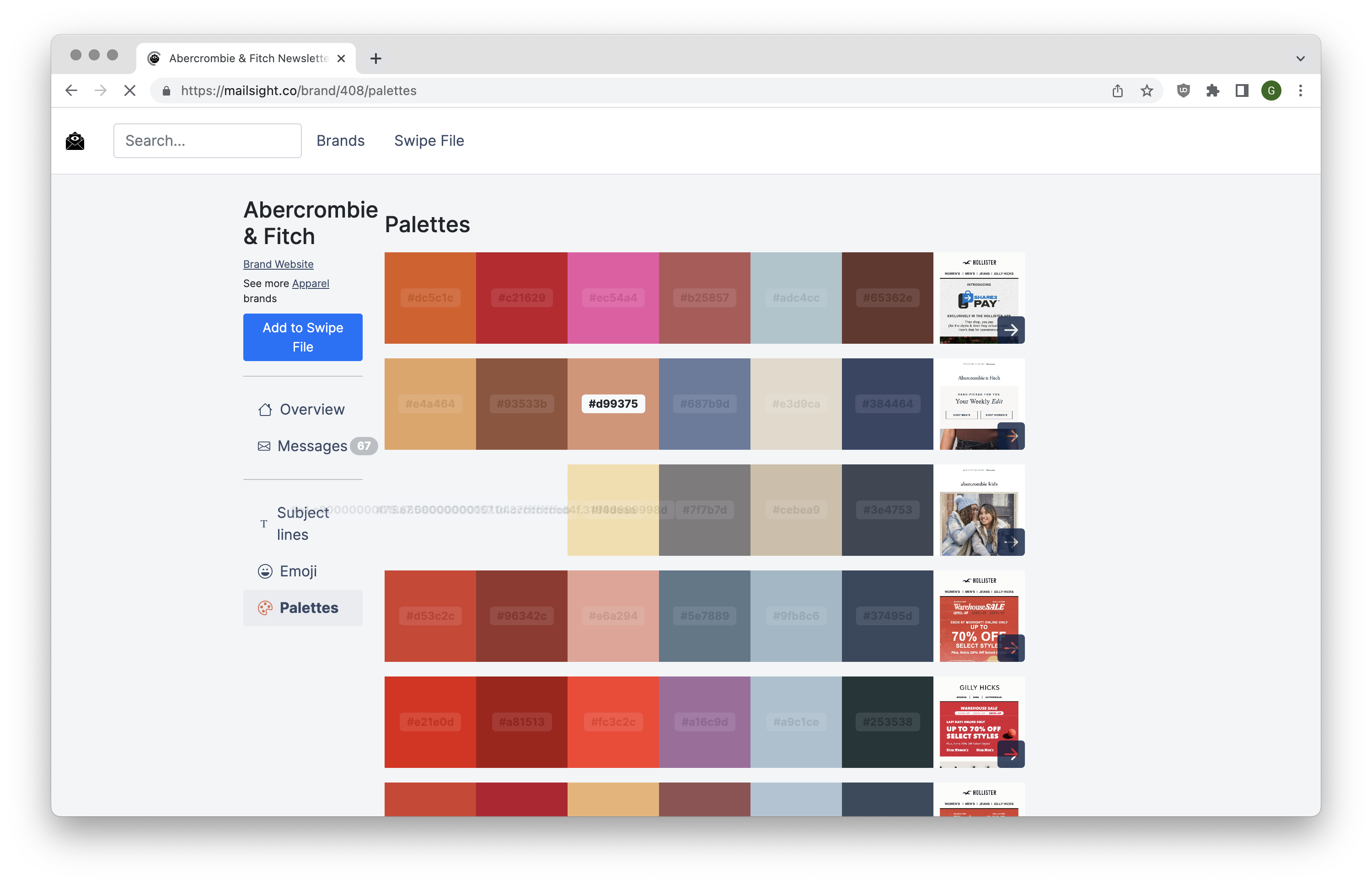
Task: Open Messages in the sidebar
Action: (x=303, y=446)
